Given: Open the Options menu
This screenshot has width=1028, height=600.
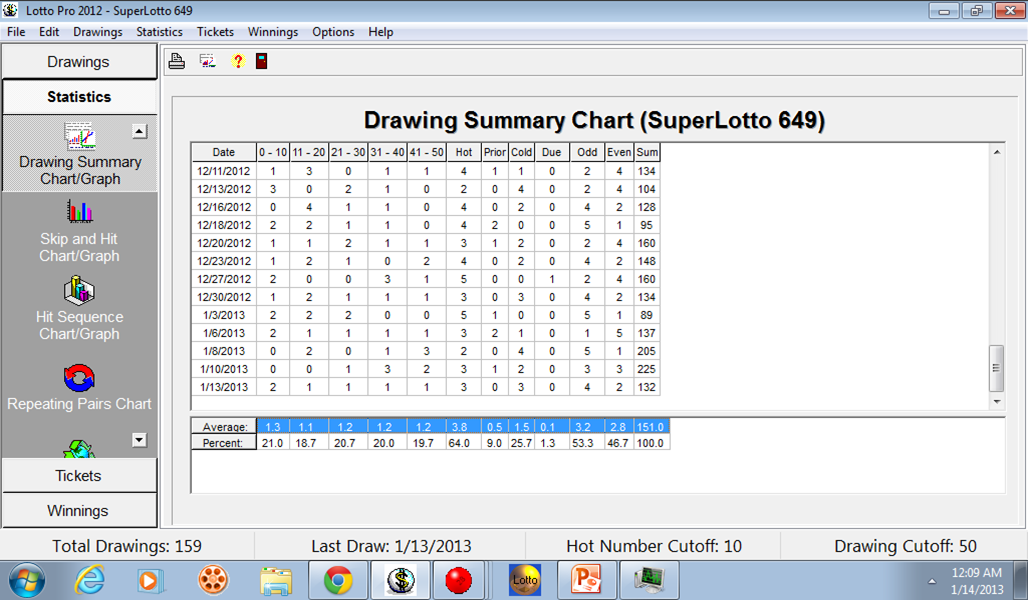Looking at the screenshot, I should pos(333,32).
